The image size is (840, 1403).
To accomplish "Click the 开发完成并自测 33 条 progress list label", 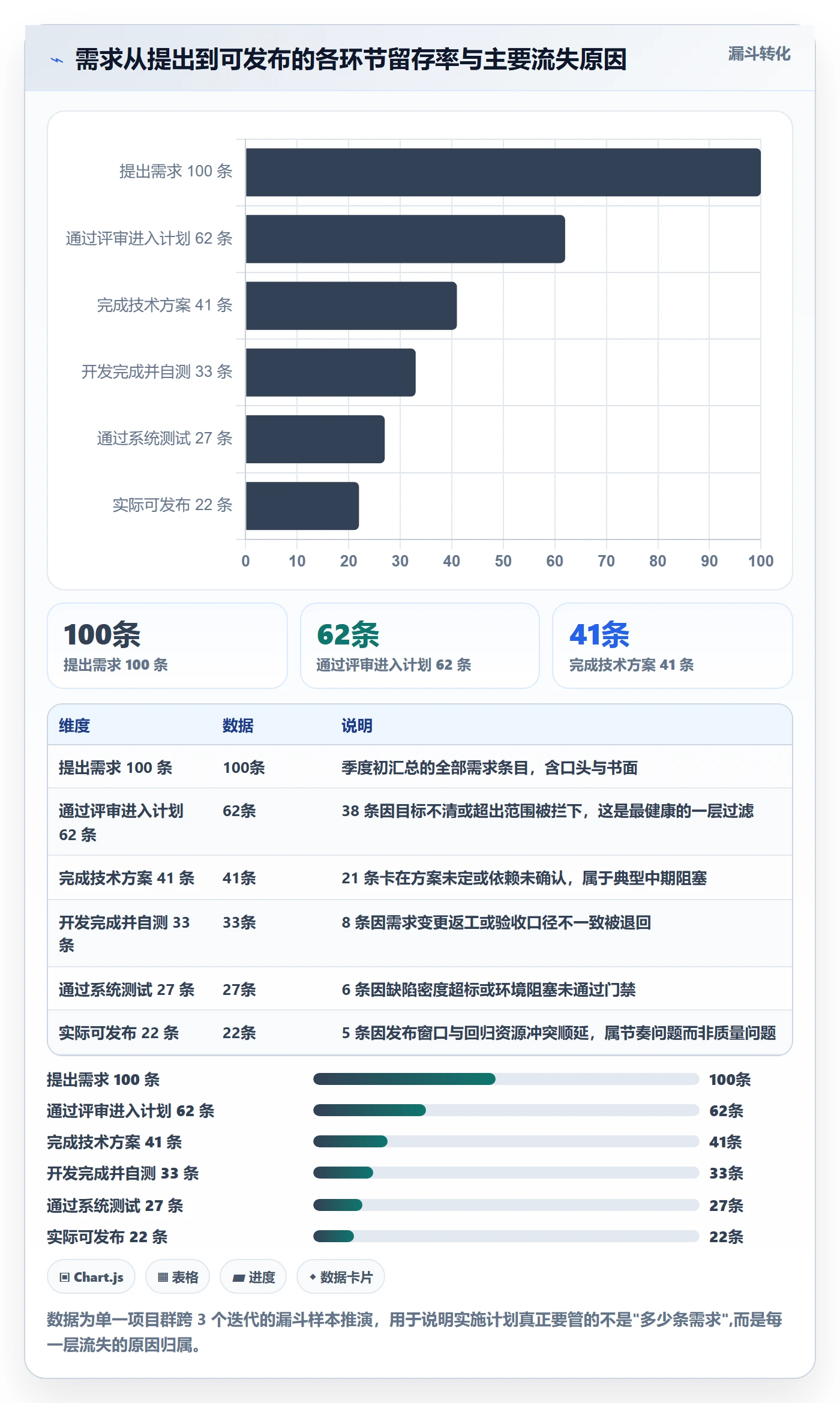I will 123,1173.
